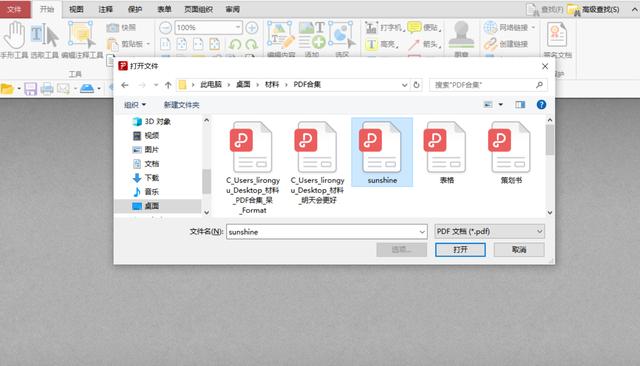
Task: Click Advanced Find (高级查找) at top right
Action: click(594, 9)
